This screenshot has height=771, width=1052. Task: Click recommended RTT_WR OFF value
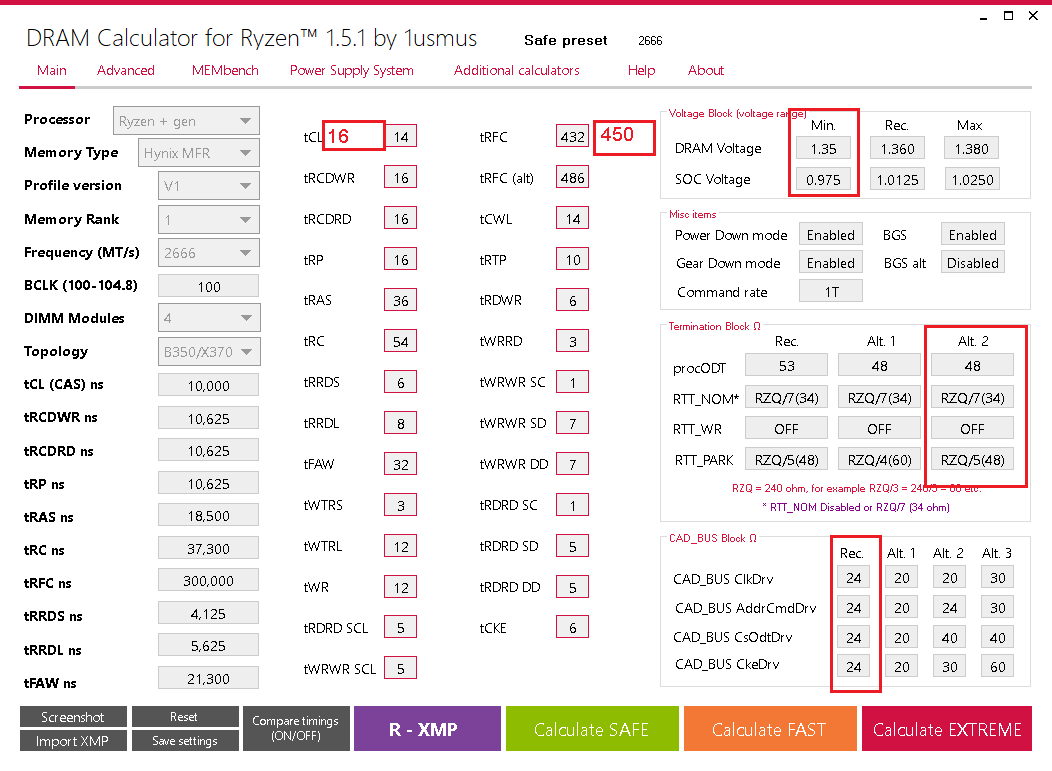(x=786, y=429)
